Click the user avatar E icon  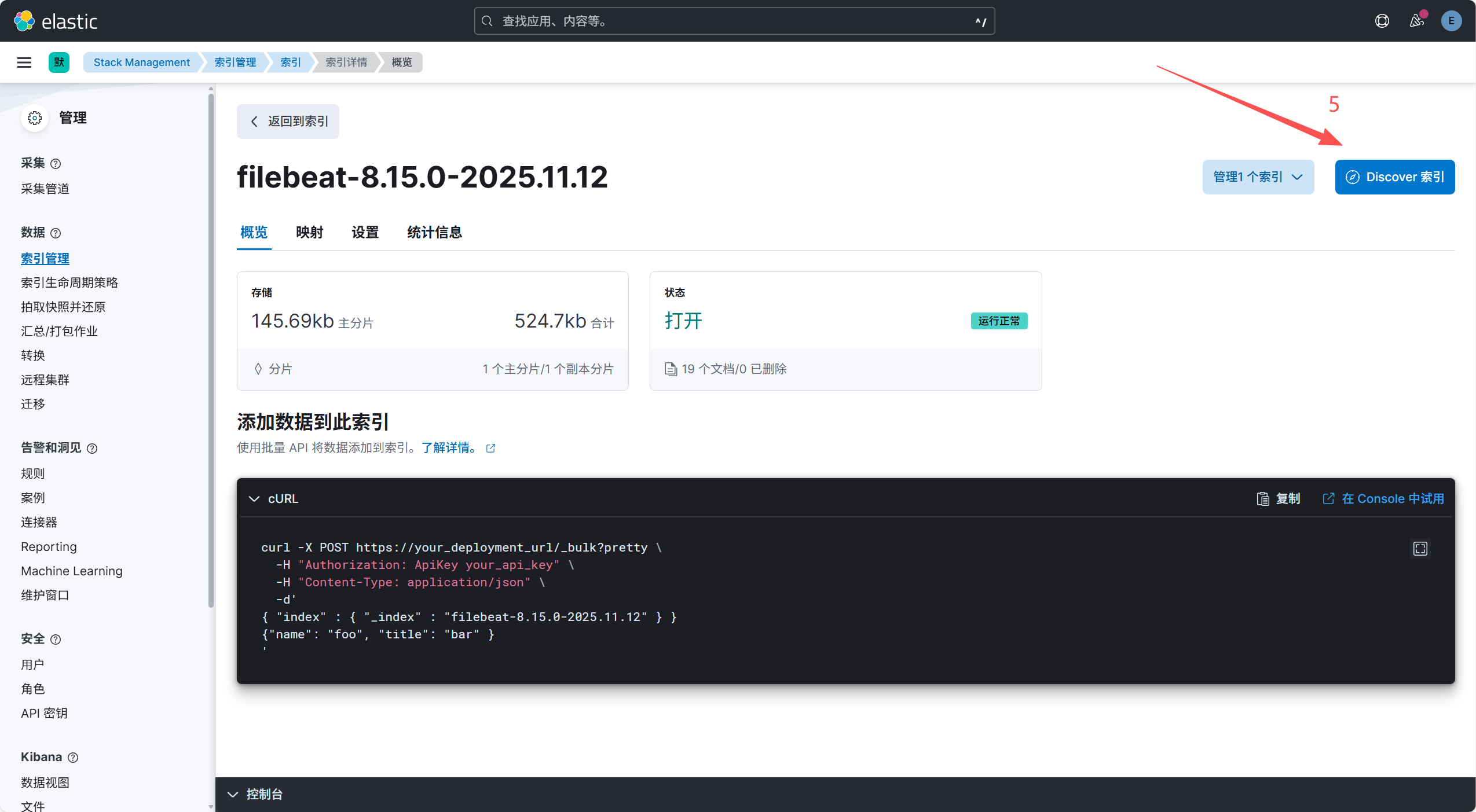tap(1451, 21)
